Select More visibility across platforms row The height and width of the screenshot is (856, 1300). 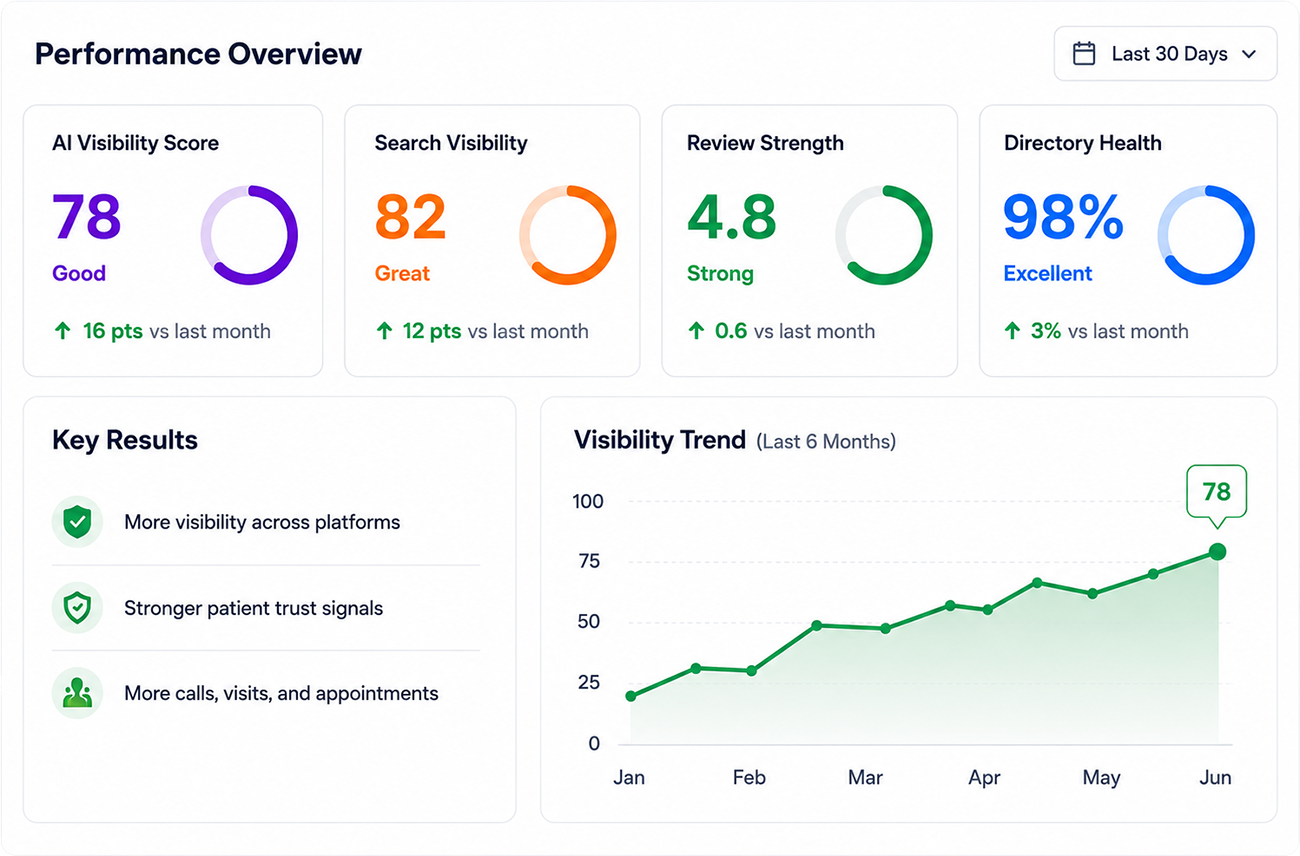[266, 522]
